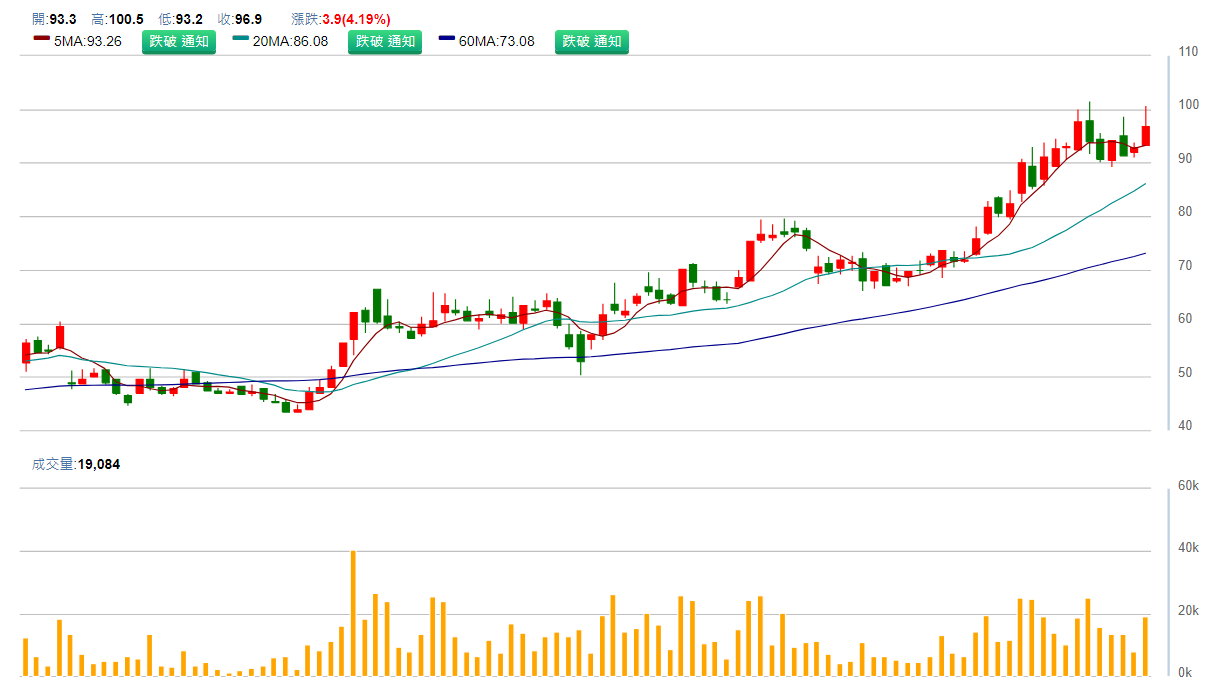Click the red 漲跌 3.9(4.19%) change value
This screenshot has width=1224, height=688.
(x=356, y=19)
